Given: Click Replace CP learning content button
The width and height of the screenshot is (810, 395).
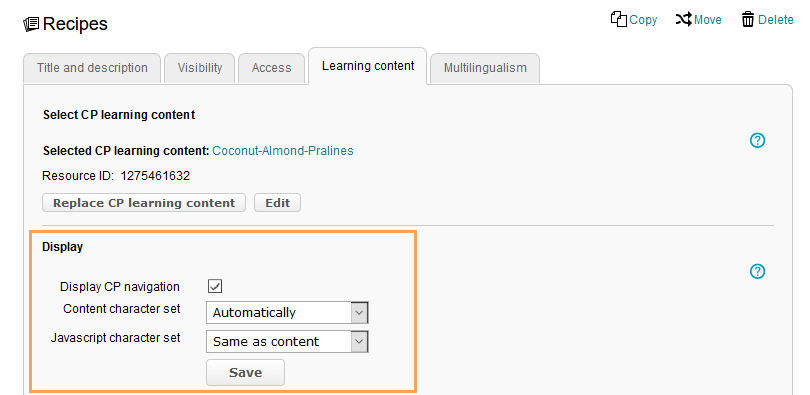Looking at the screenshot, I should 144,203.
